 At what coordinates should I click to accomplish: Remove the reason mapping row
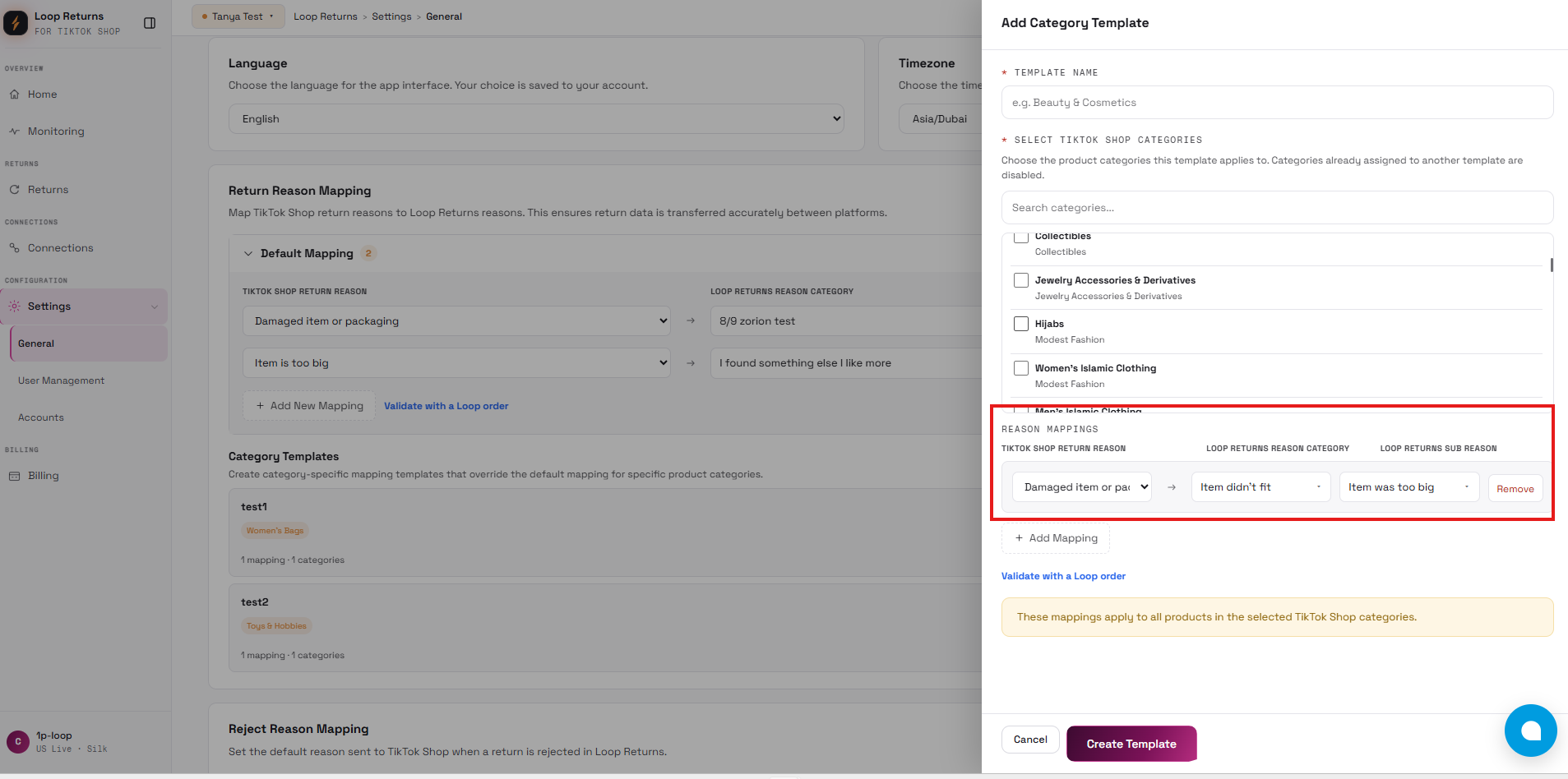(1515, 488)
